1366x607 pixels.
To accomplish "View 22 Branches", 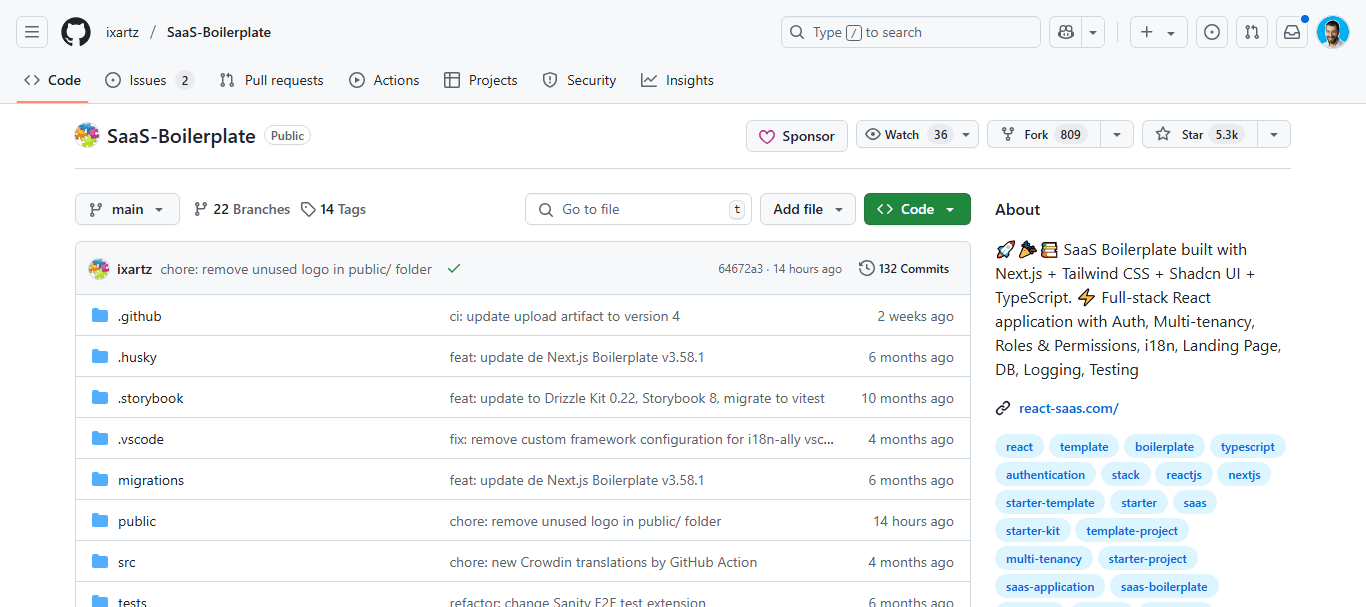I will click(242, 209).
